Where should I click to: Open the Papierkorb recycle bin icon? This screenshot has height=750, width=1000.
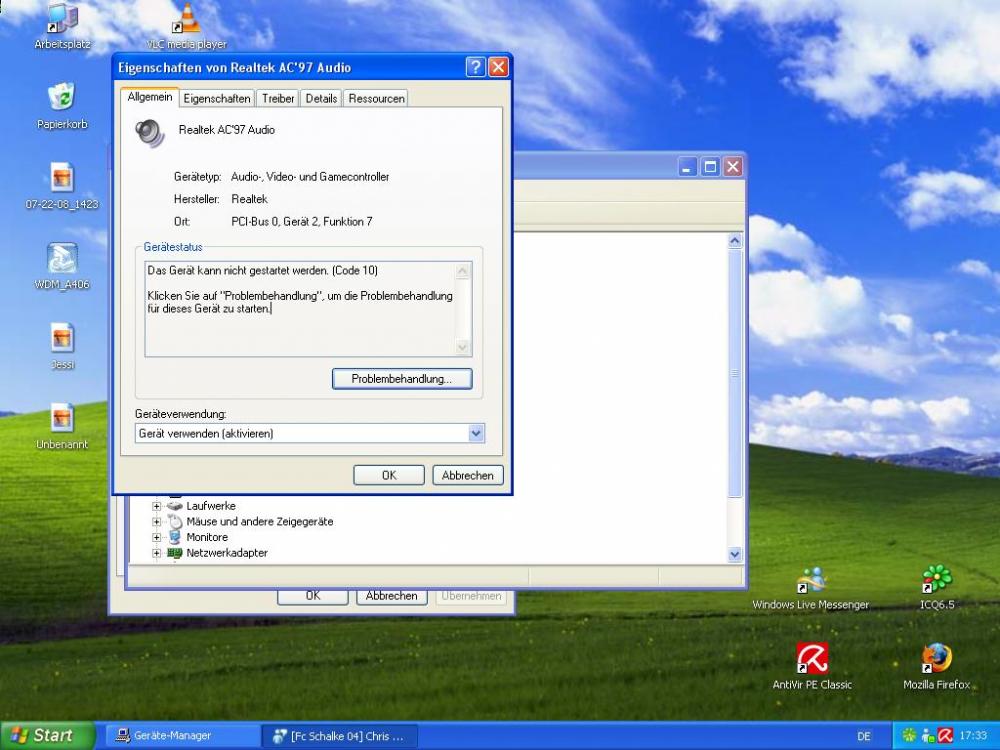point(62,98)
